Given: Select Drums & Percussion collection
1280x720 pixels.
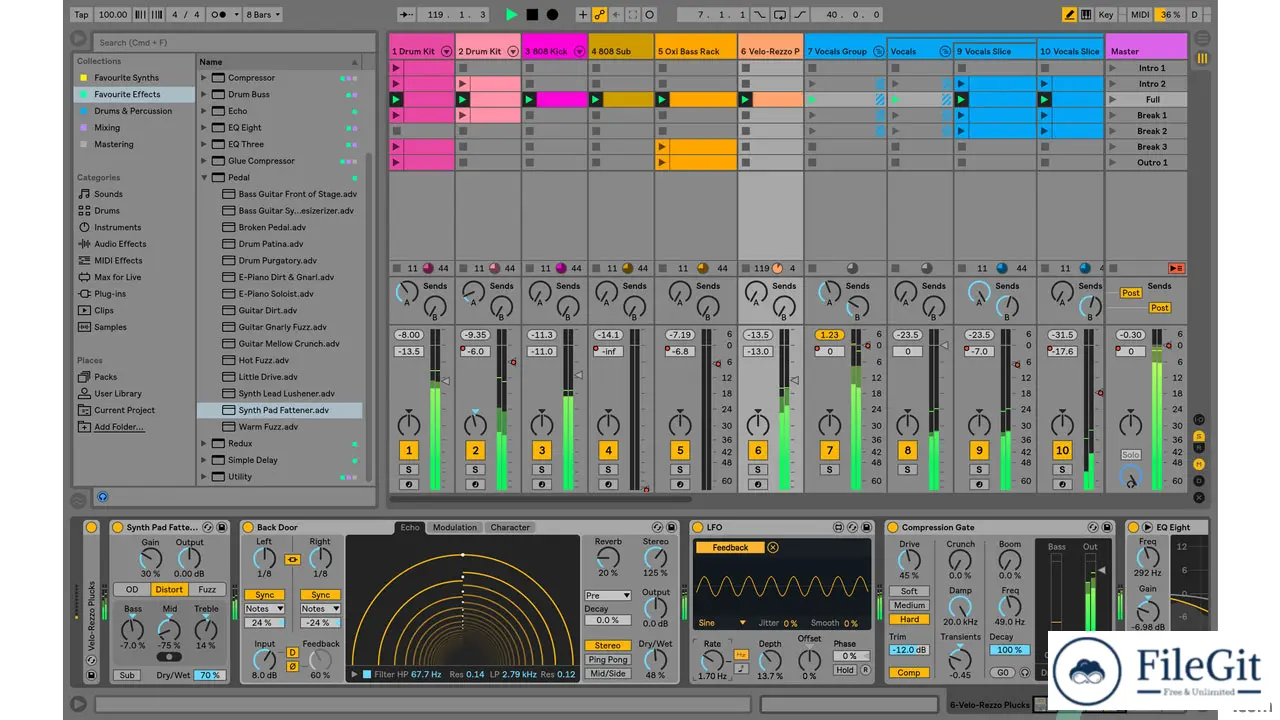Looking at the screenshot, I should (x=133, y=111).
